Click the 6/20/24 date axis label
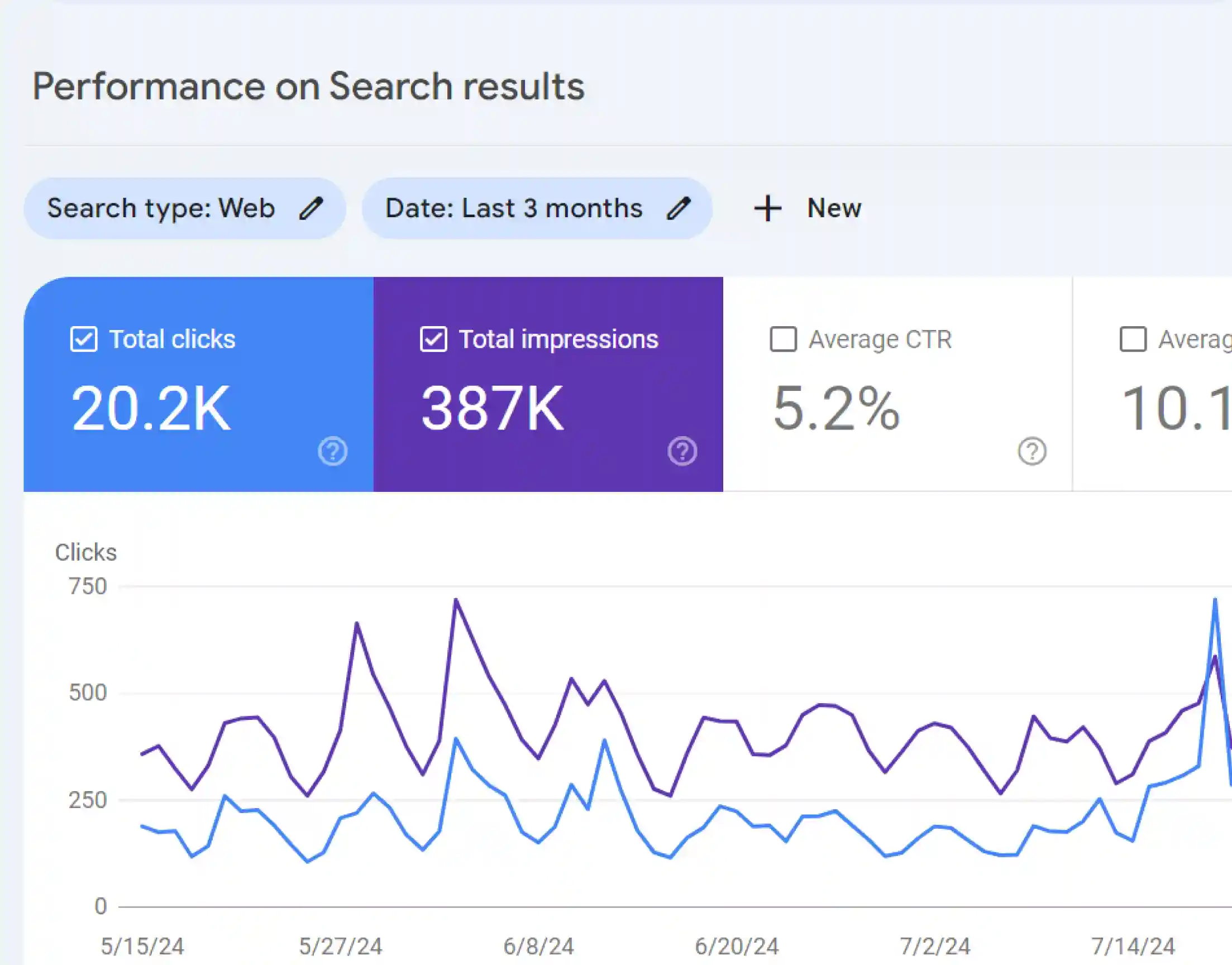1232x965 pixels. 737,947
